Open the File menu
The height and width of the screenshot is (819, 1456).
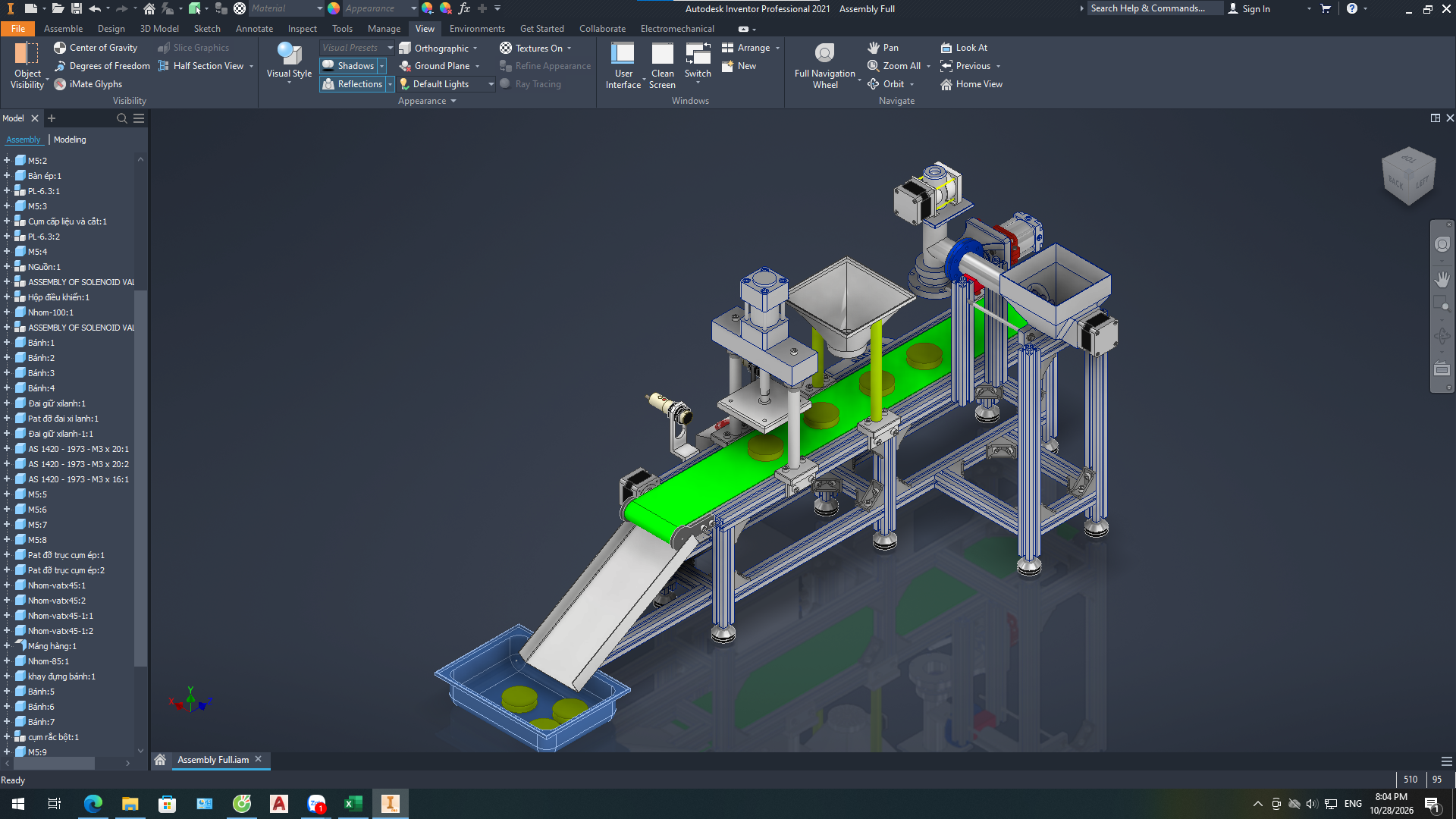18,29
